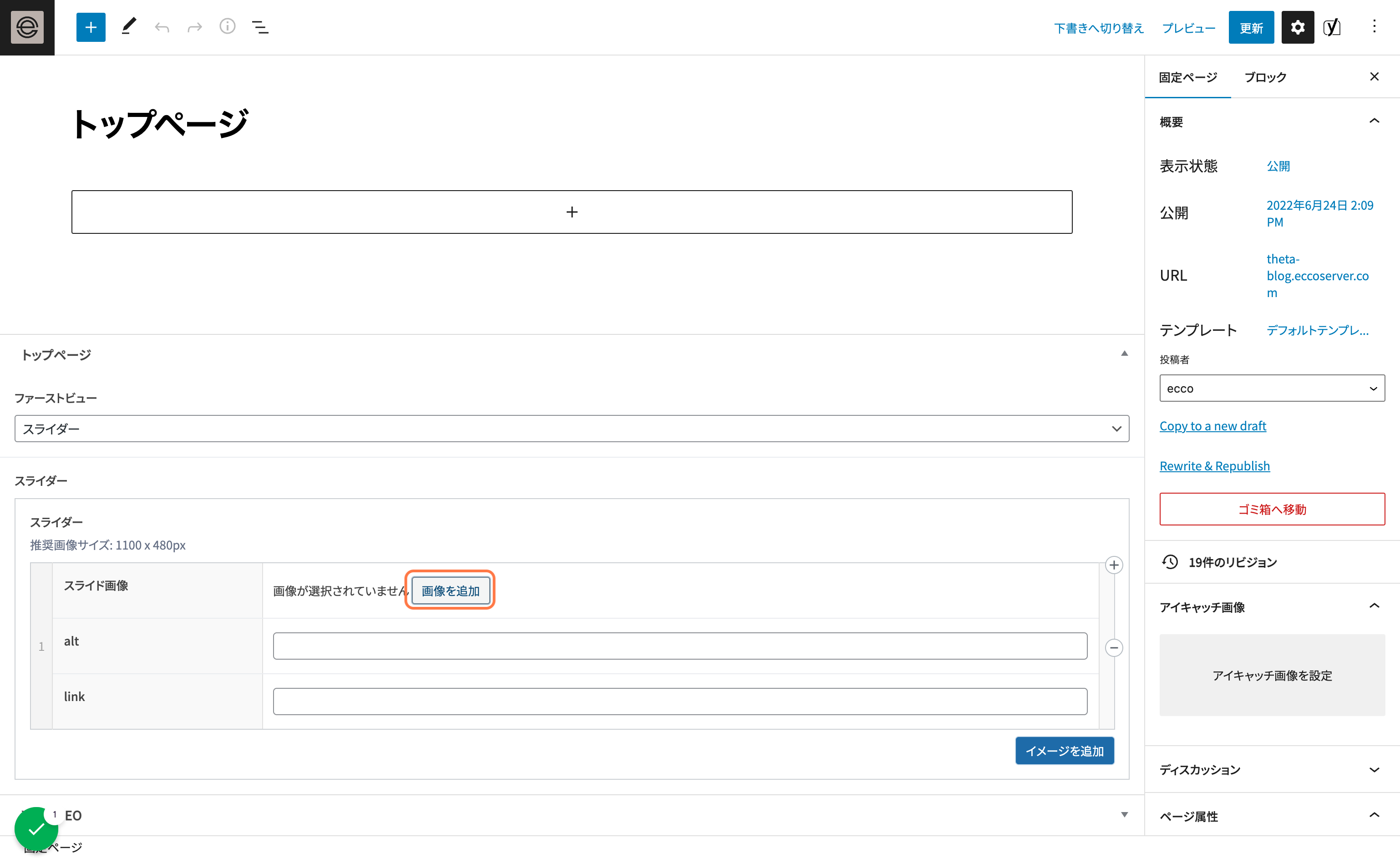Set featured image アイキャッチ画像を設定
The width and height of the screenshot is (1400, 858).
tap(1272, 675)
